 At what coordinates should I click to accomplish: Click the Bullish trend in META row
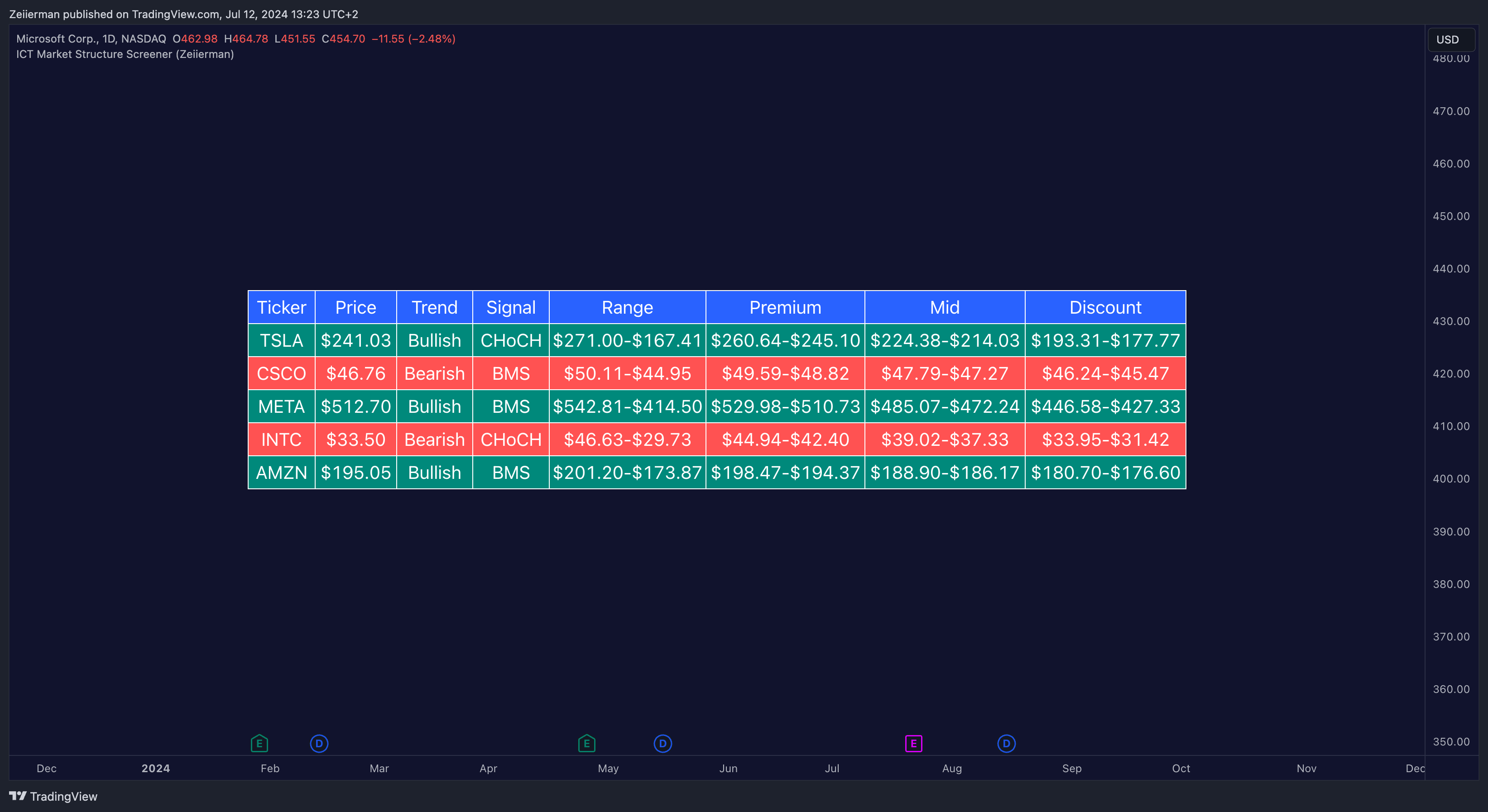434,406
